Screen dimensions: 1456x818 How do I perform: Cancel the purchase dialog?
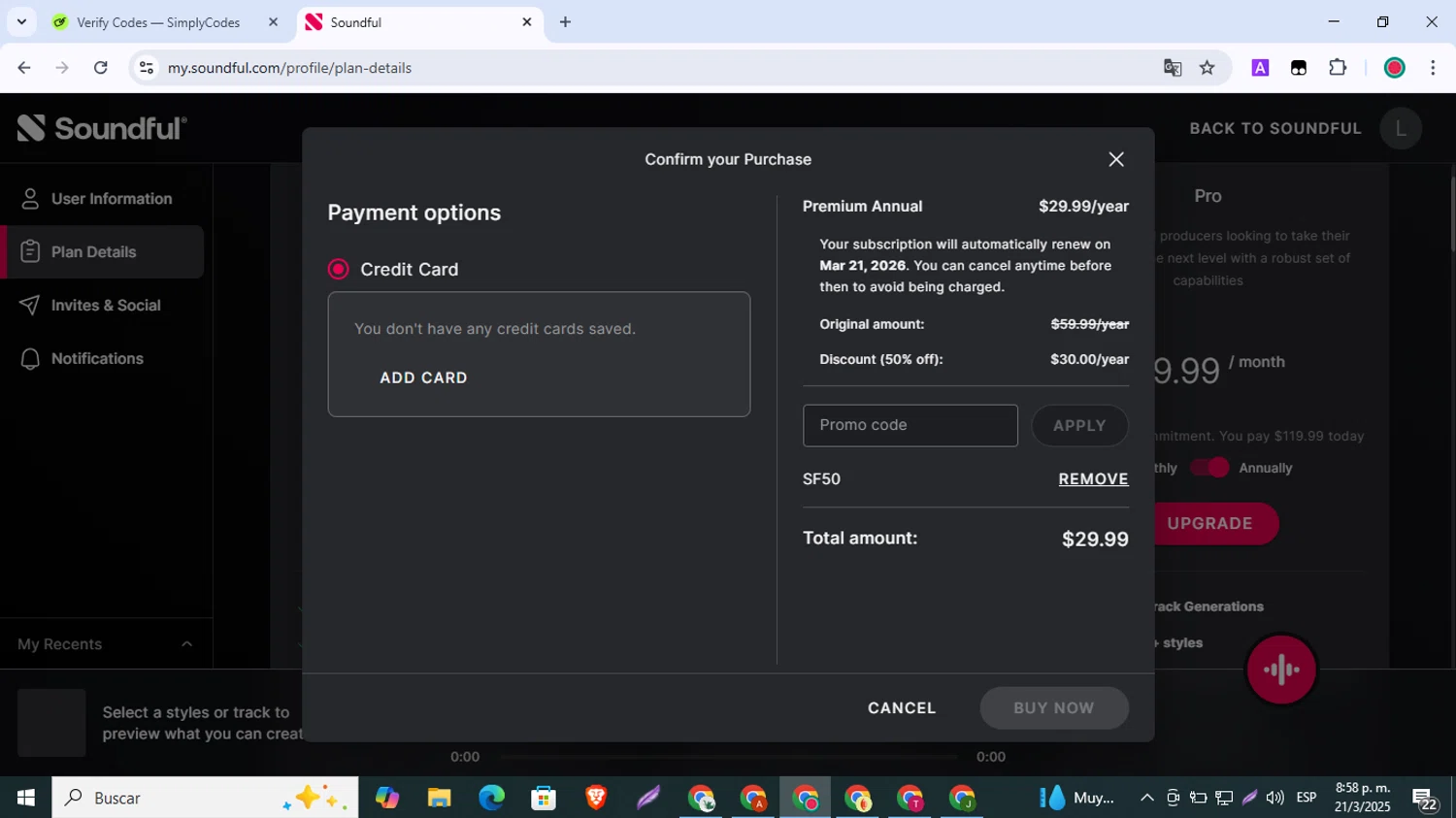(902, 708)
